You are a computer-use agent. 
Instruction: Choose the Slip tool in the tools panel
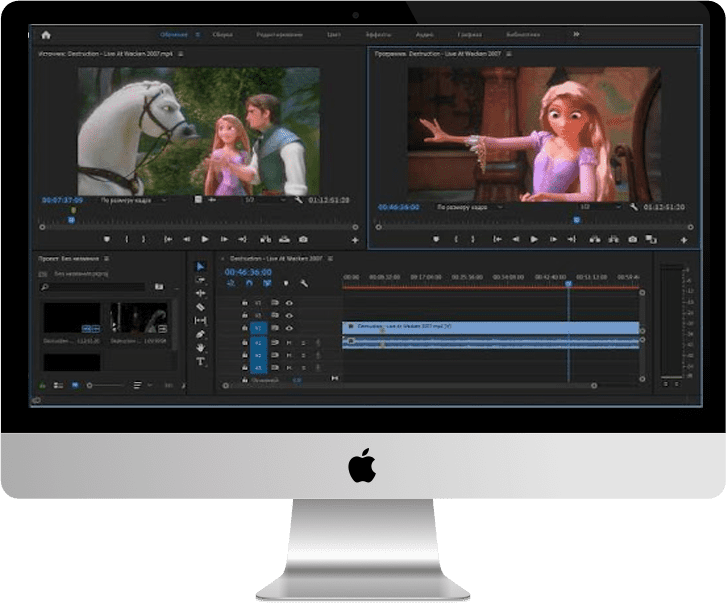click(200, 320)
